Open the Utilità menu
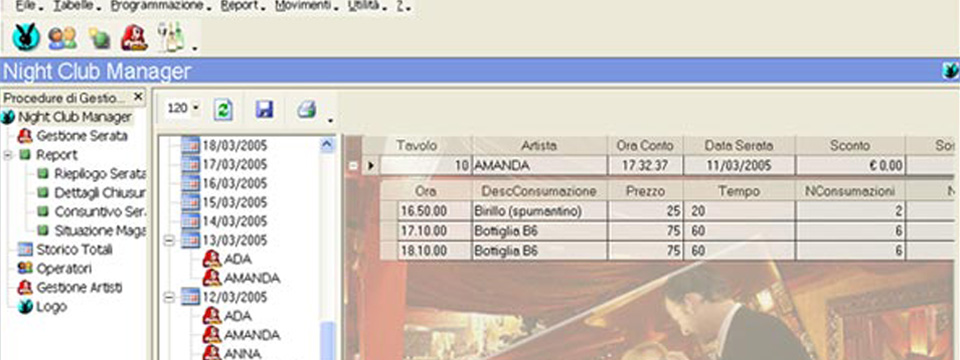 (x=367, y=6)
